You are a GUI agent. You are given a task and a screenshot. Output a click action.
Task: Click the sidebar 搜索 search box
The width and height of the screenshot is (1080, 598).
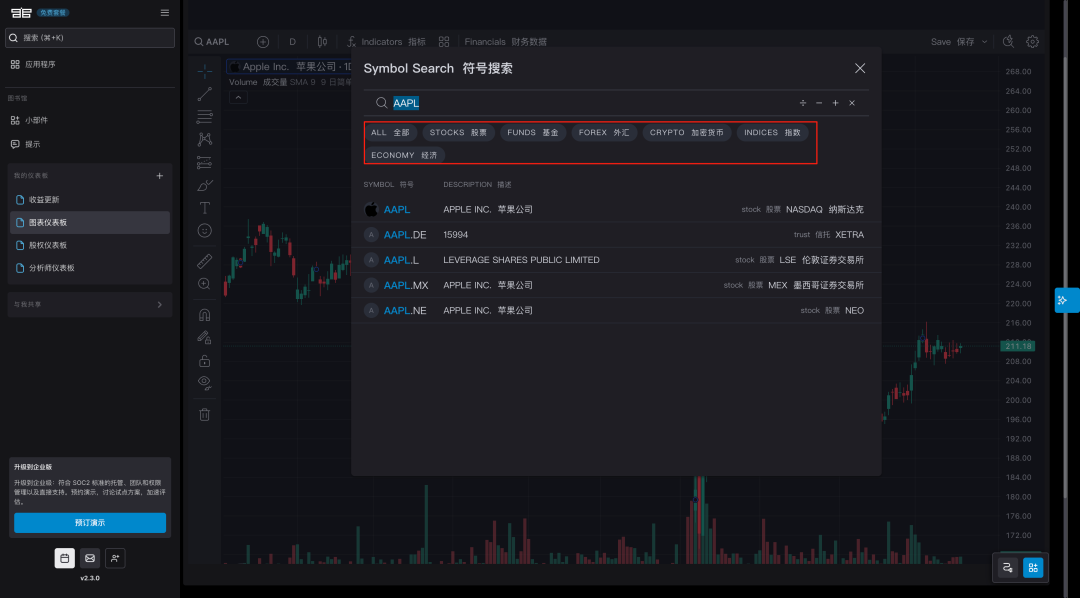point(90,38)
